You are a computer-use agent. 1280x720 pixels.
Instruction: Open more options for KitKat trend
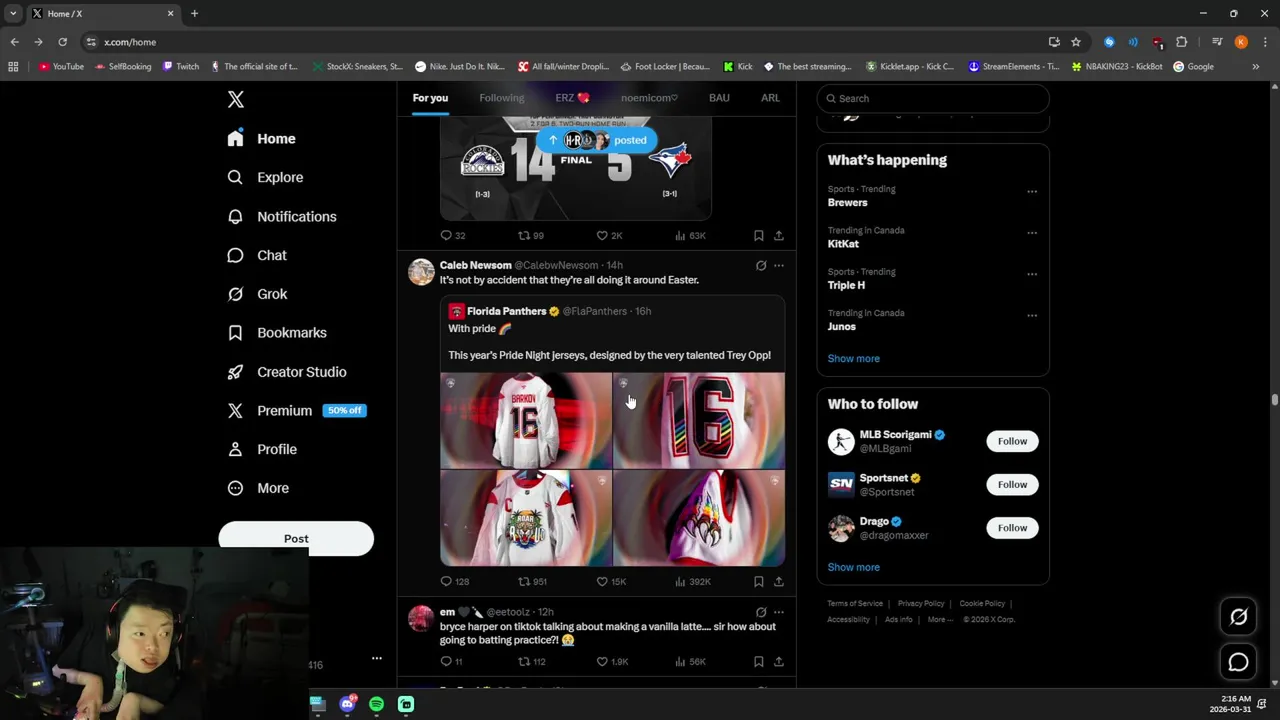pyautogui.click(x=1031, y=232)
